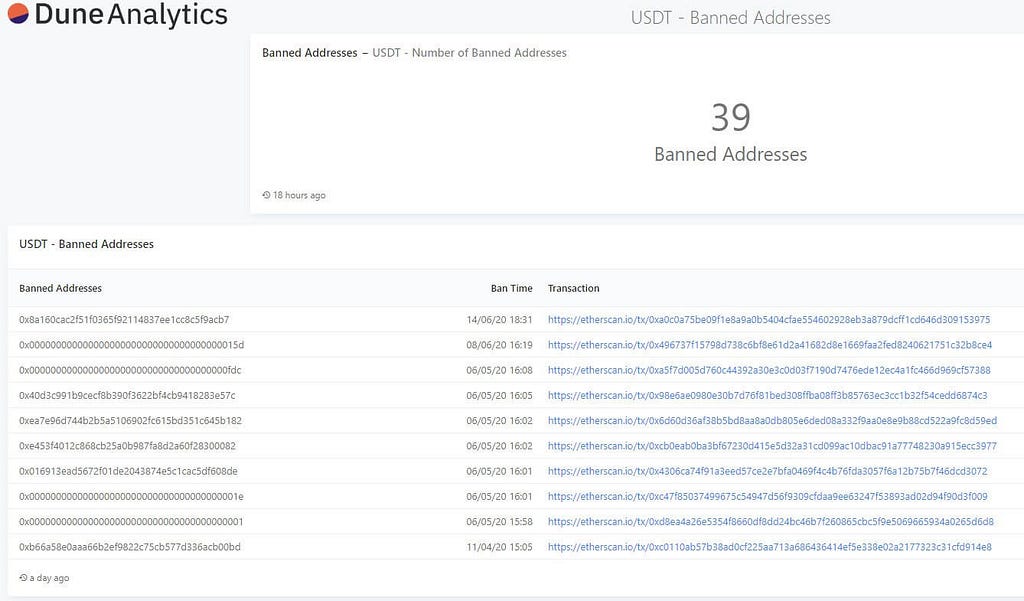
Task: Open etherscan link starting 0xa0c0a75be09f
Action: click(x=769, y=319)
